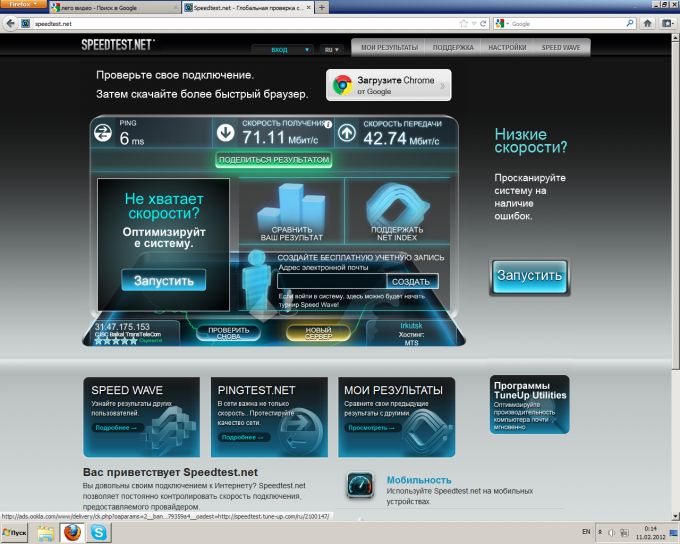The image size is (680, 544).
Task: Click the download speed info icon
Action: (328, 125)
